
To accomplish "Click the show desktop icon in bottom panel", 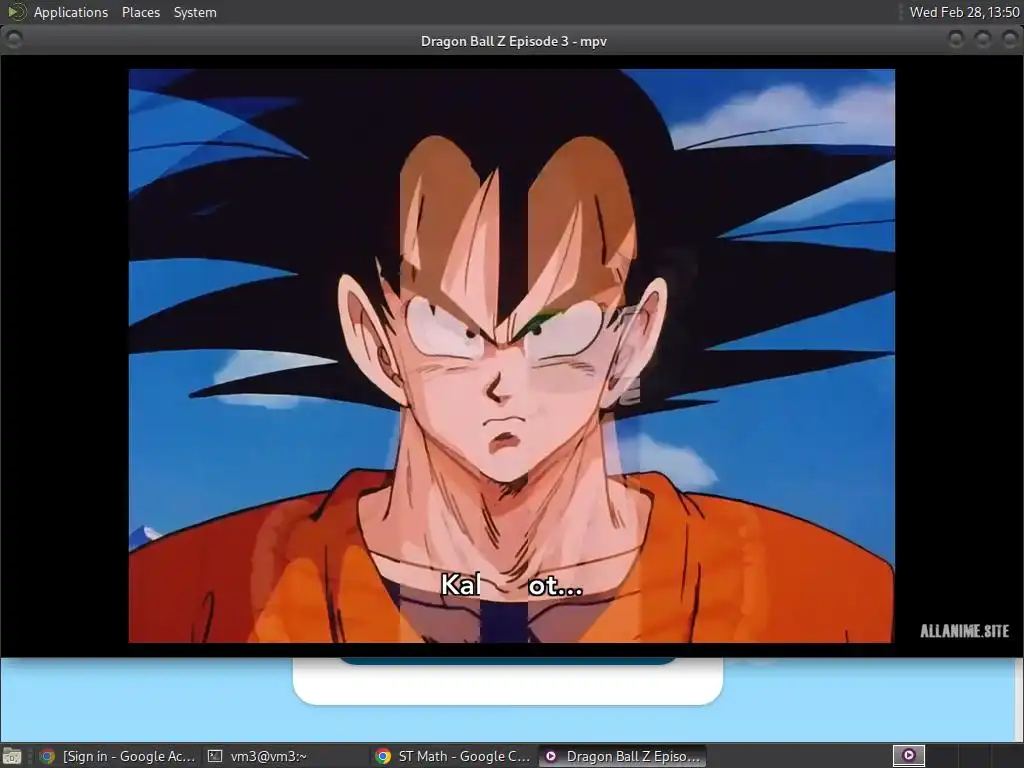I will click(x=12, y=756).
